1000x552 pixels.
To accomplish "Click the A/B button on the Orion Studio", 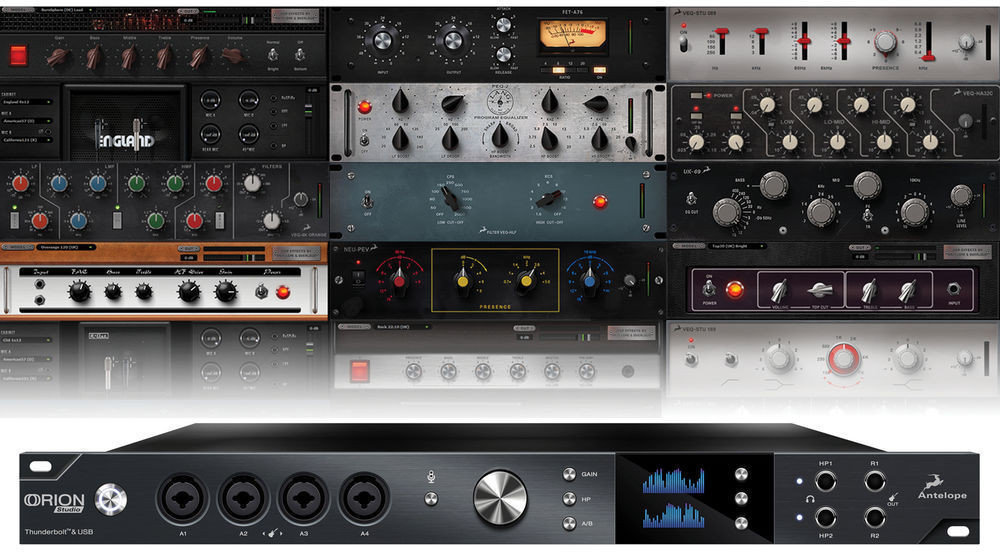I will pos(569,524).
